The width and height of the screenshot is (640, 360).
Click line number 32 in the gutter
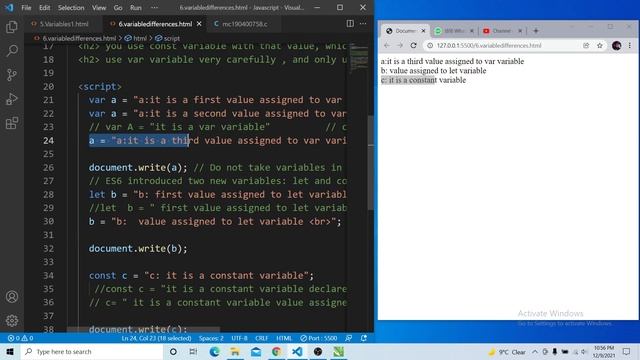pyautogui.click(x=48, y=249)
